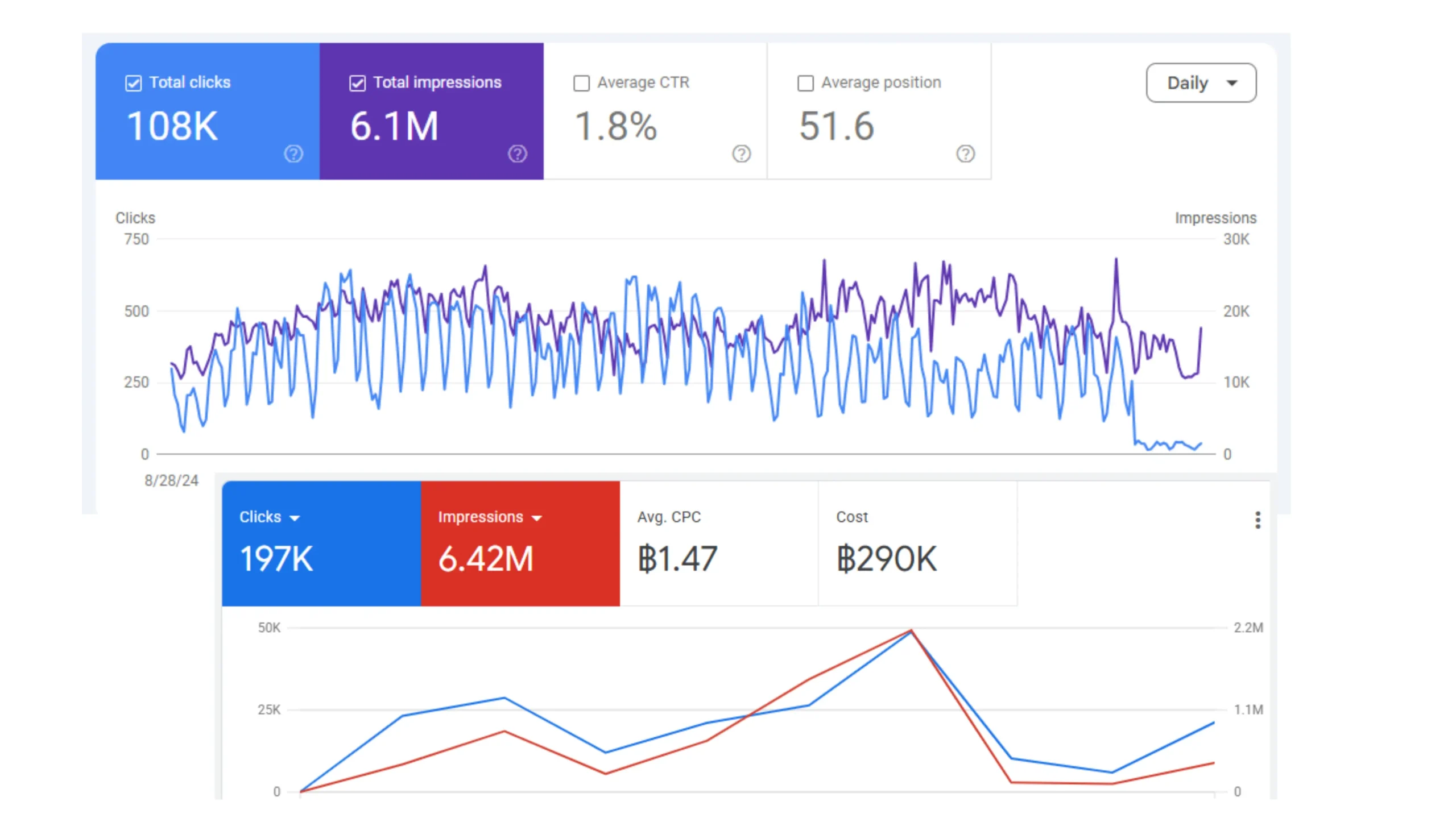Open the Average CTR help tooltip

tap(741, 154)
